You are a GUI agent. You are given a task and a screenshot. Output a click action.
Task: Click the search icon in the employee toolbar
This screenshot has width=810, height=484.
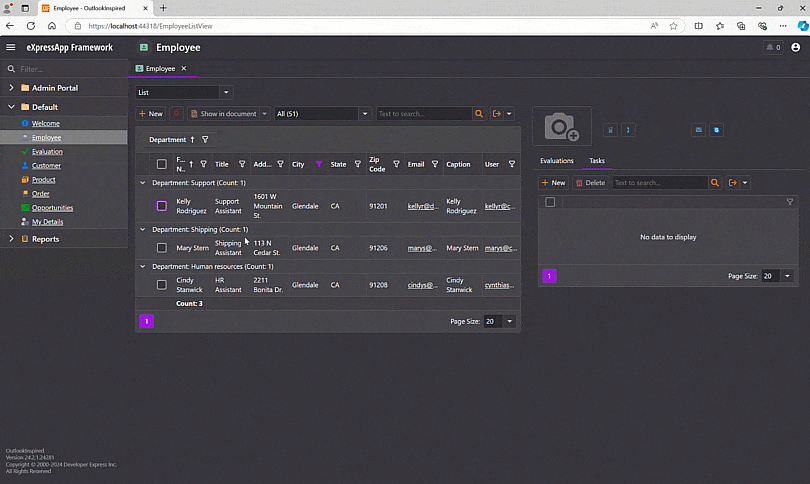pyautogui.click(x=479, y=114)
